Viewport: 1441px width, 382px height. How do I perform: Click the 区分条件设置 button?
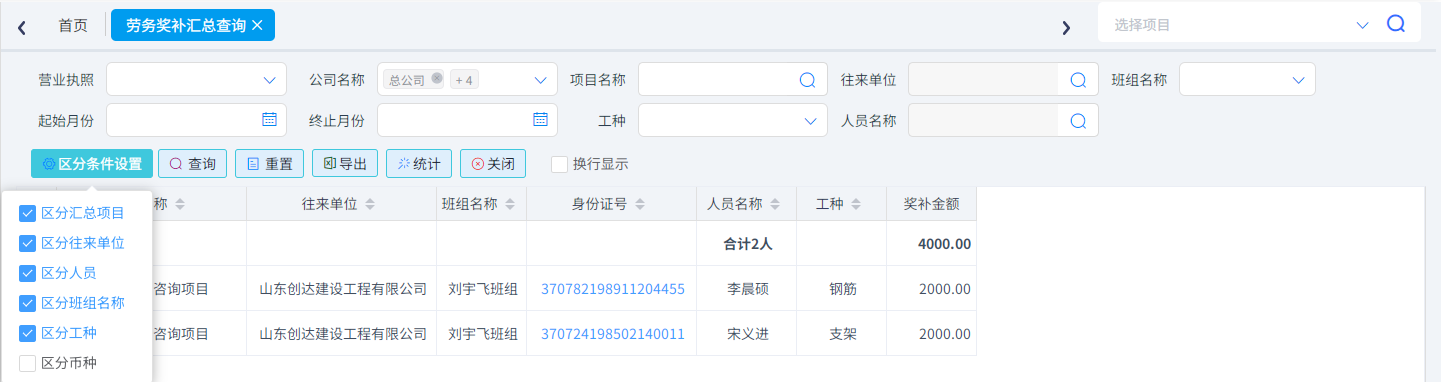click(x=92, y=163)
